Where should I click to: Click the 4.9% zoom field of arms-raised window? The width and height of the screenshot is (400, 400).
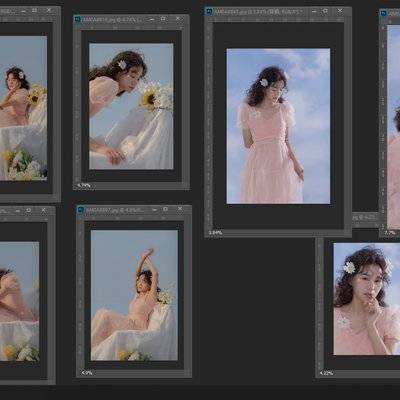[87, 373]
